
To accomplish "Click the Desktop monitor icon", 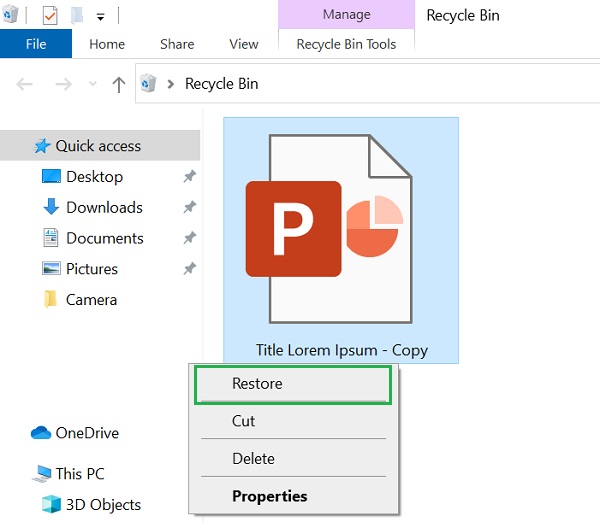I will (x=51, y=176).
